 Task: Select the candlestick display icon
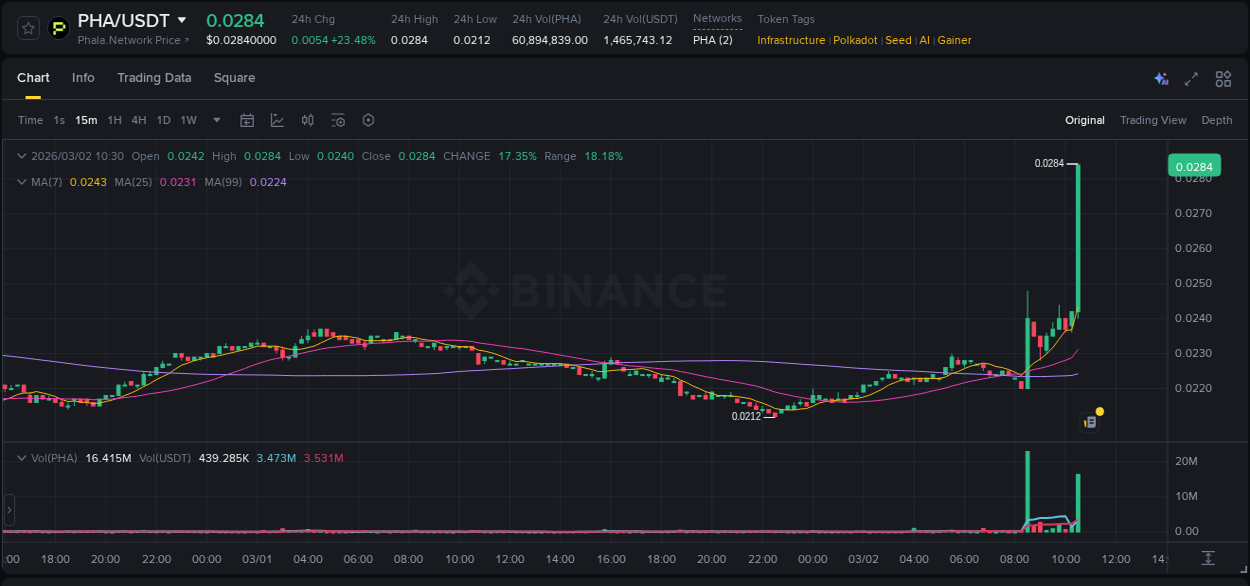308,120
